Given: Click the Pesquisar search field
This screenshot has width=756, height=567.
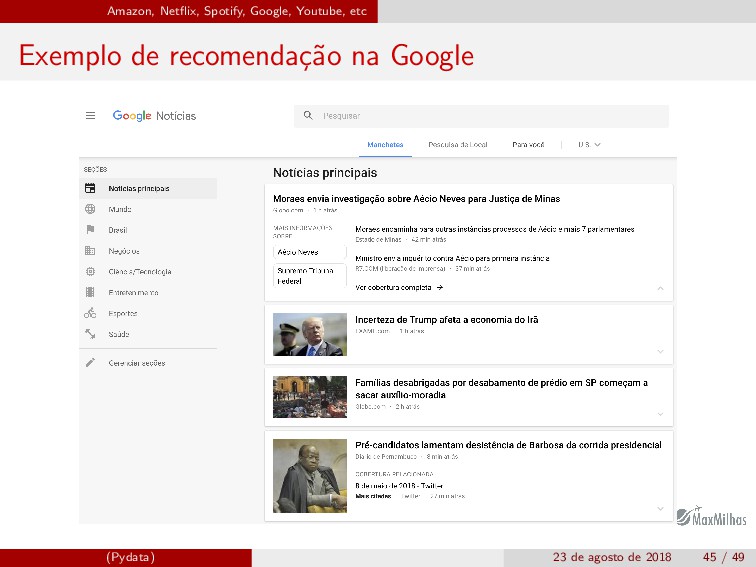Looking at the screenshot, I should [x=481, y=116].
